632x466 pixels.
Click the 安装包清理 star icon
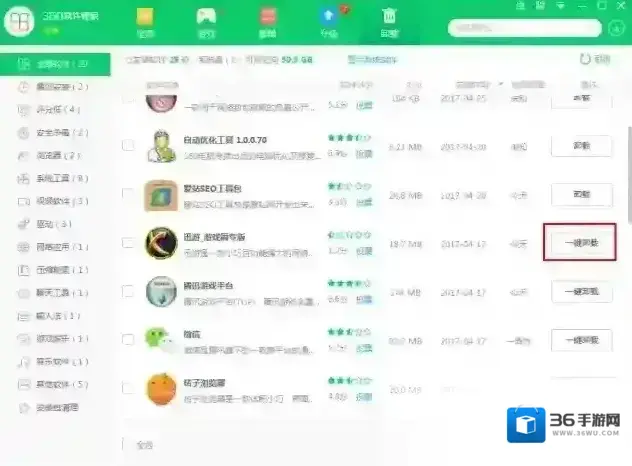[24, 408]
